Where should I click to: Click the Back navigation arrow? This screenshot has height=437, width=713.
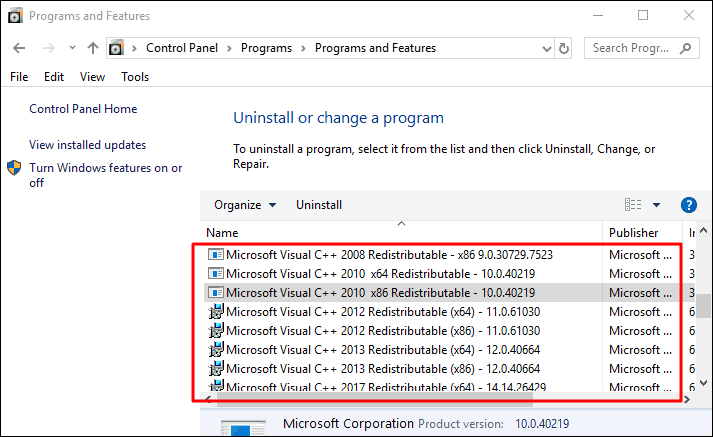19,48
